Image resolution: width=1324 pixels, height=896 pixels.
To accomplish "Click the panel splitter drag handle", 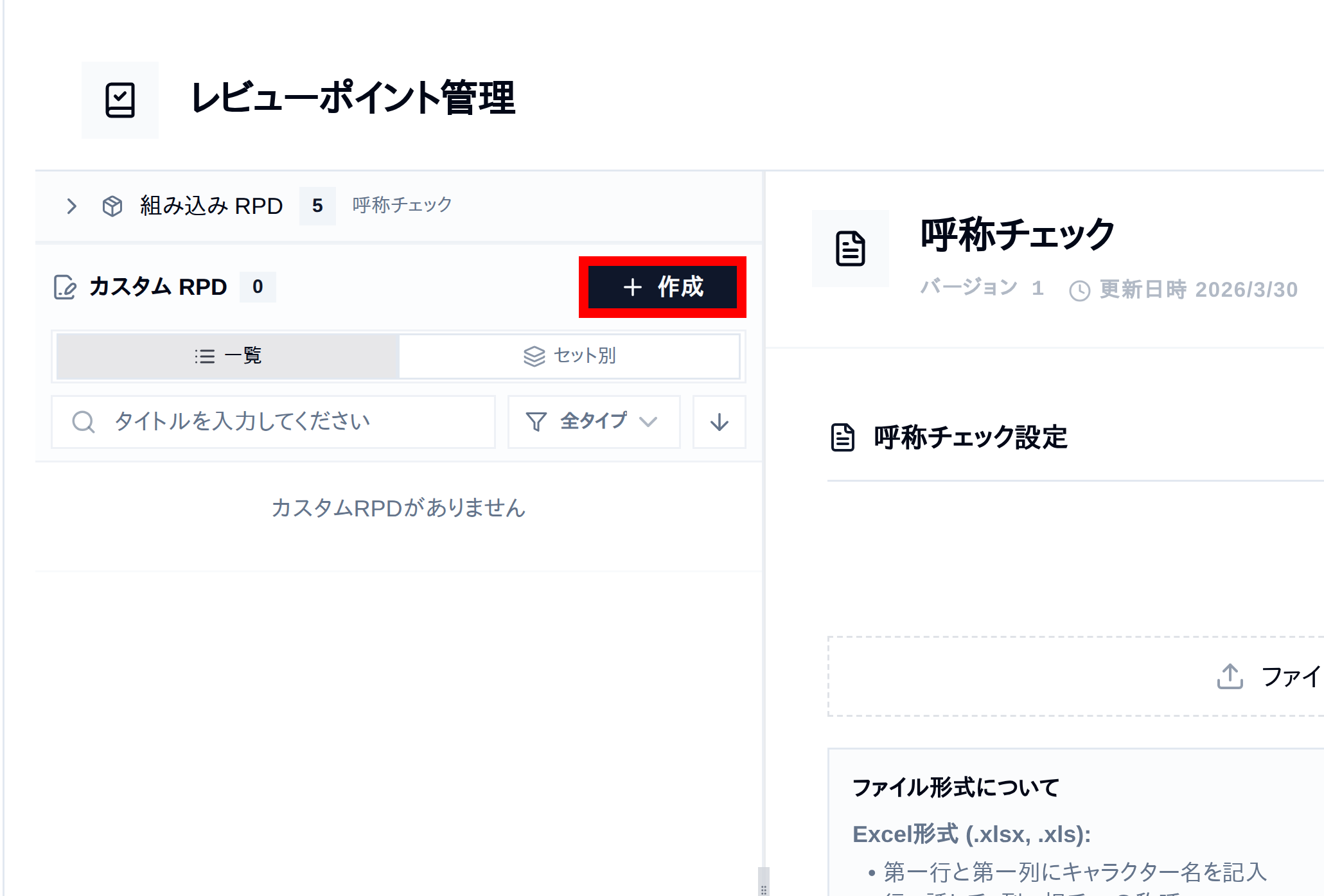I will coord(764,881).
